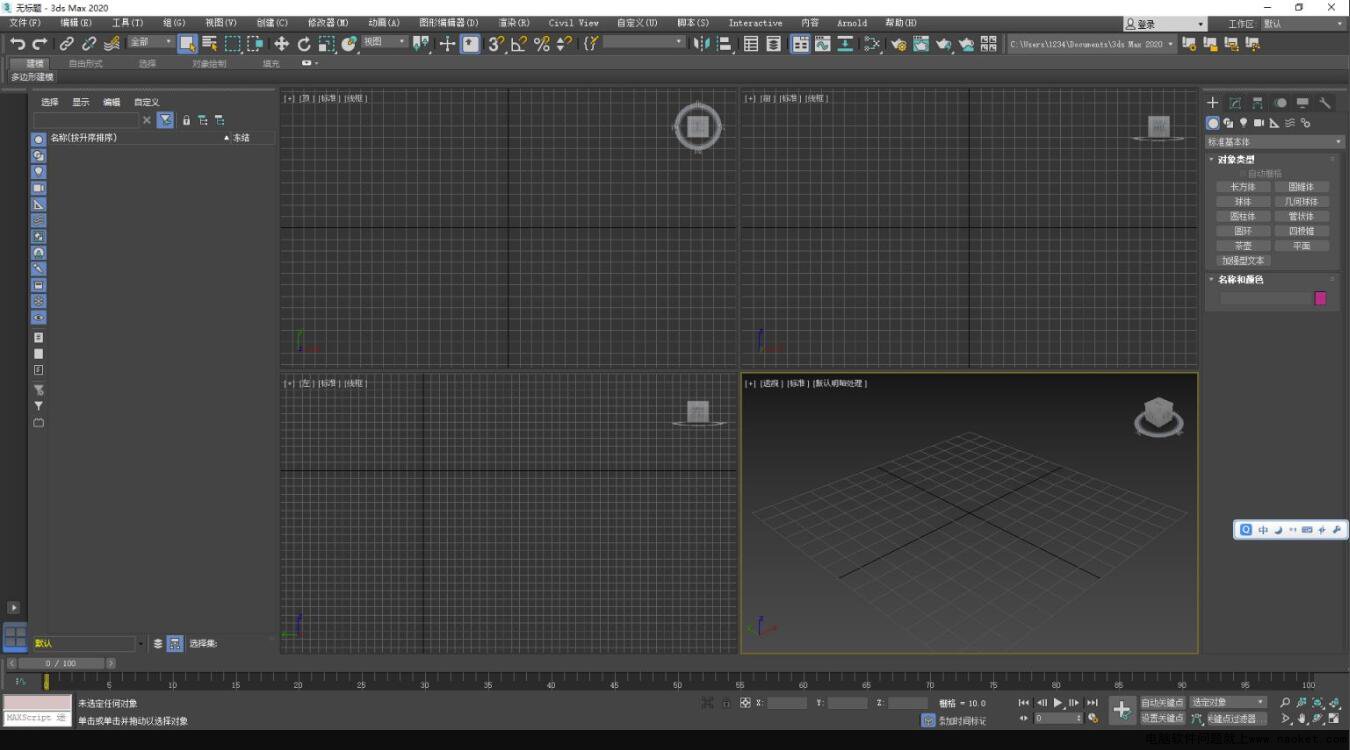Select the Move tool in the main toolbar

pos(281,44)
